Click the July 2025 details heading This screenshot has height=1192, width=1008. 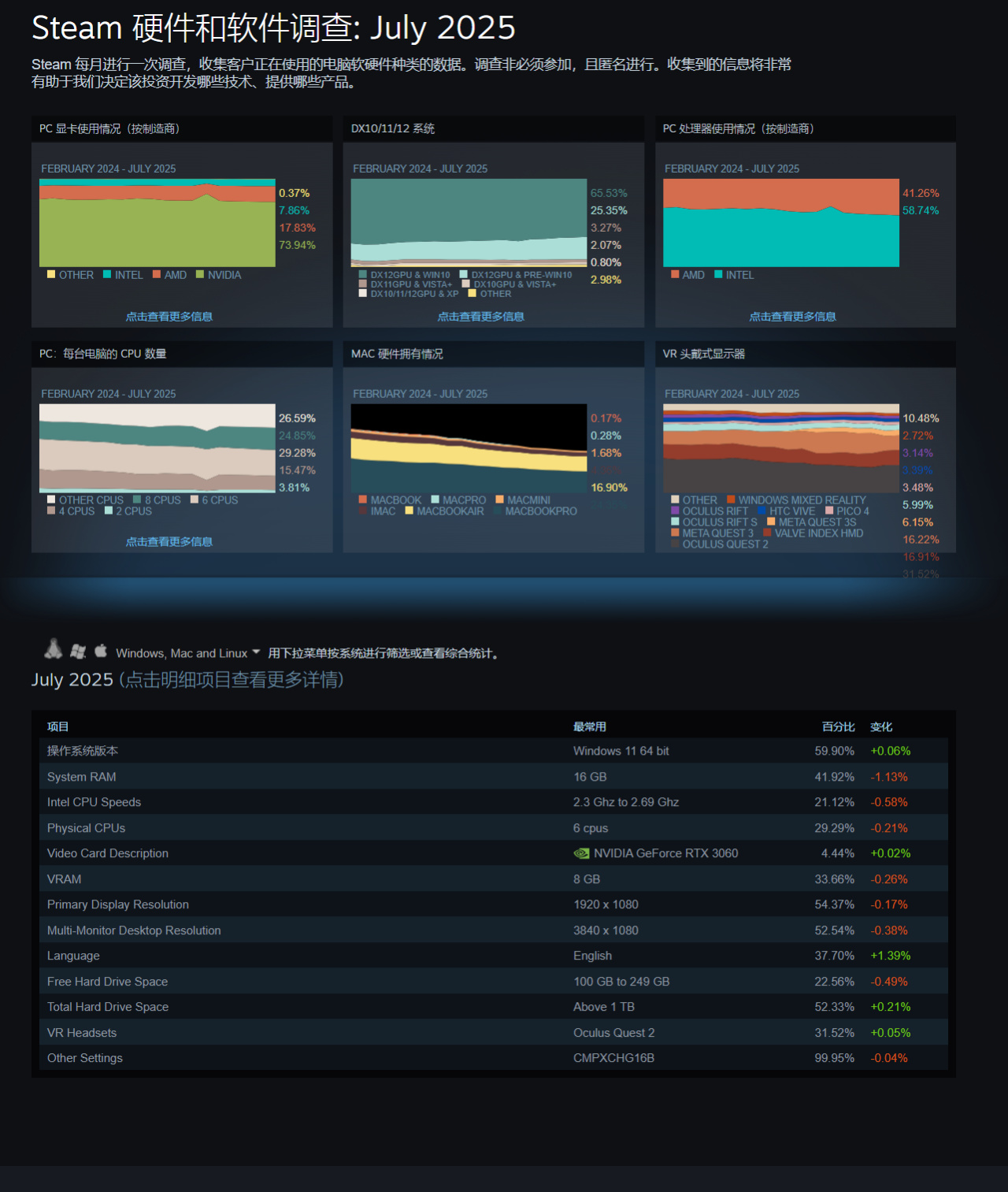pyautogui.click(x=187, y=680)
